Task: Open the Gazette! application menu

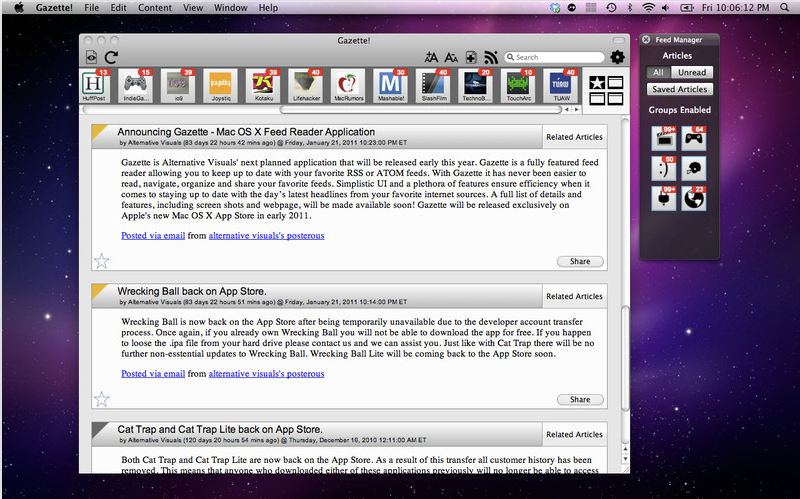Action: tap(54, 8)
